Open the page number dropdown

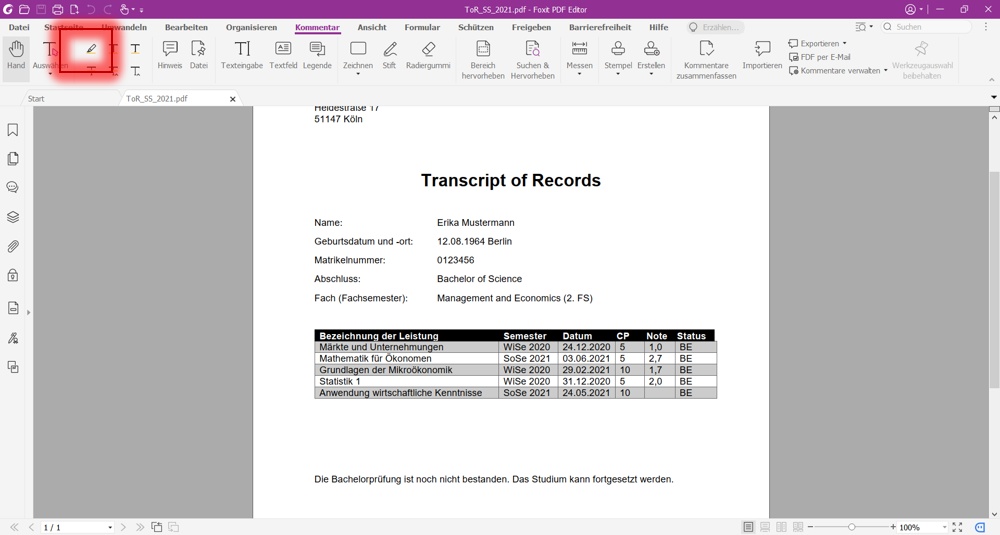110,527
